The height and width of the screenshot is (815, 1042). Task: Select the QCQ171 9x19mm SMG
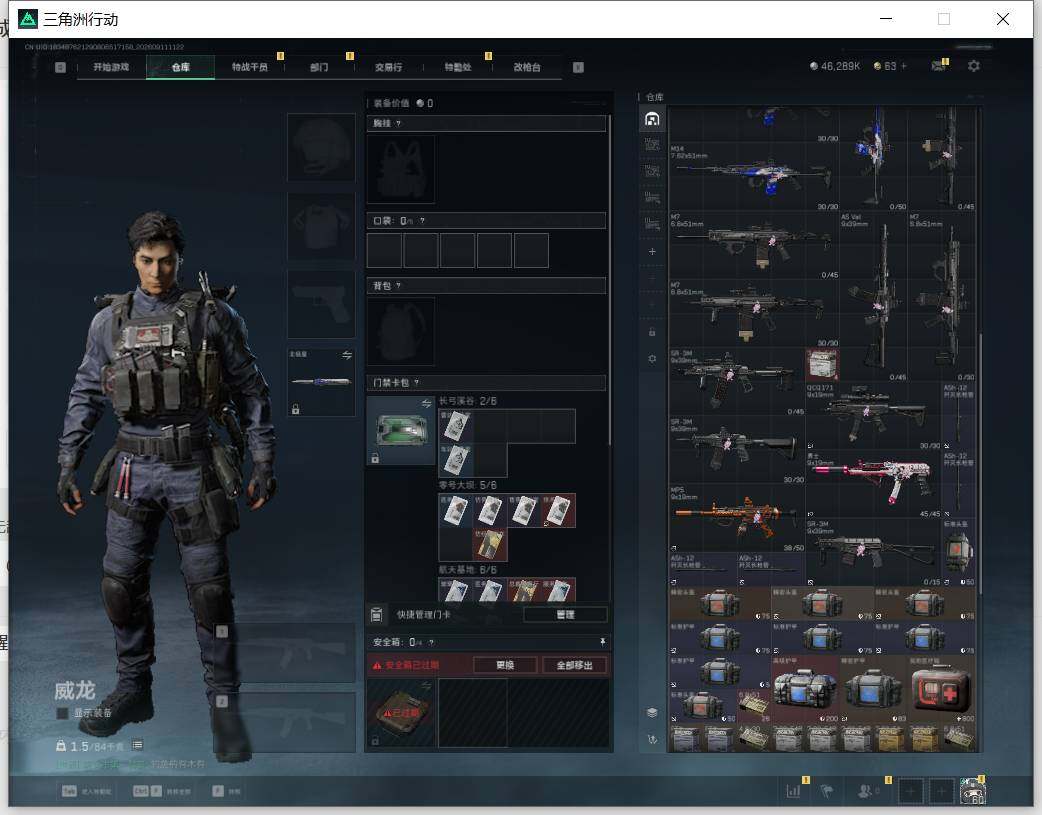tap(874, 415)
